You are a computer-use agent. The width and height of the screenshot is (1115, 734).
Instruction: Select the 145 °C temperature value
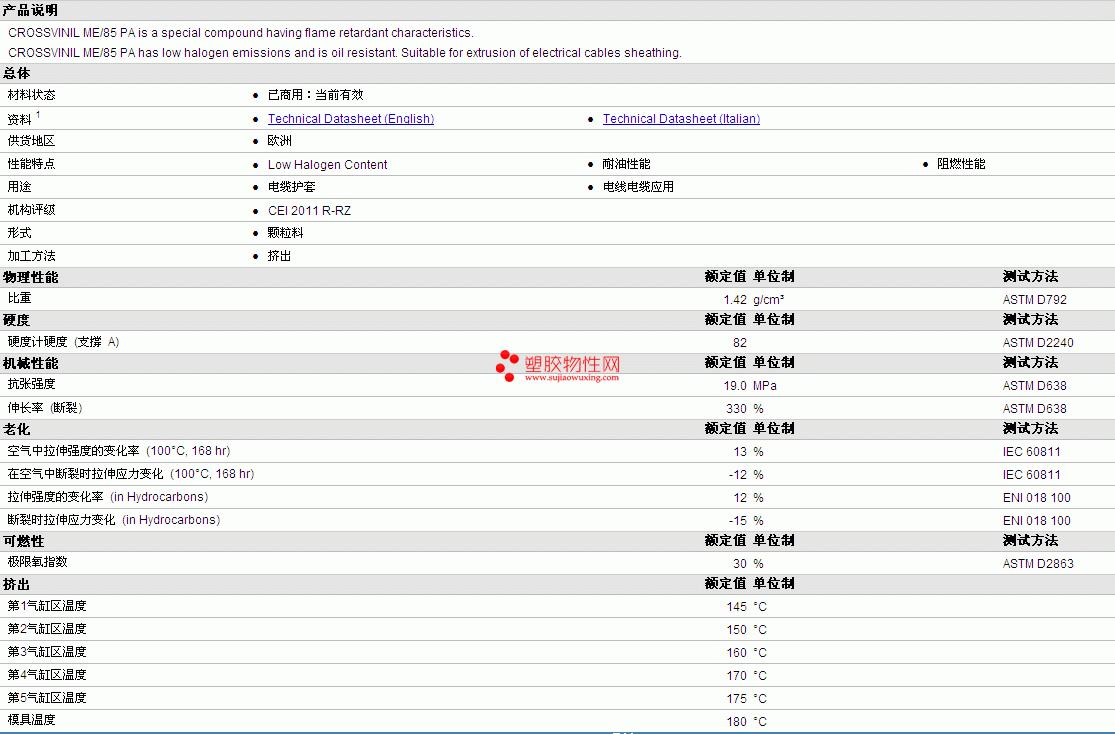pyautogui.click(x=747, y=607)
